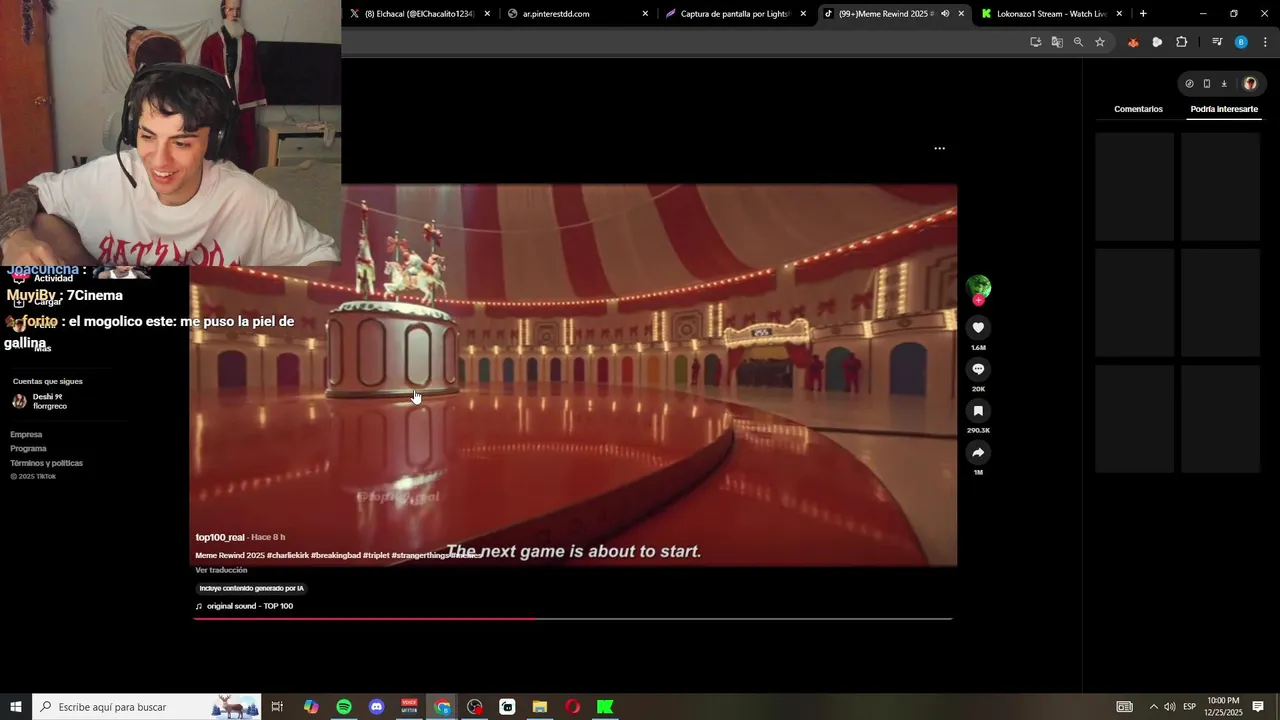Open the three-dot video options menu
The image size is (1280, 720).
pyautogui.click(x=939, y=148)
